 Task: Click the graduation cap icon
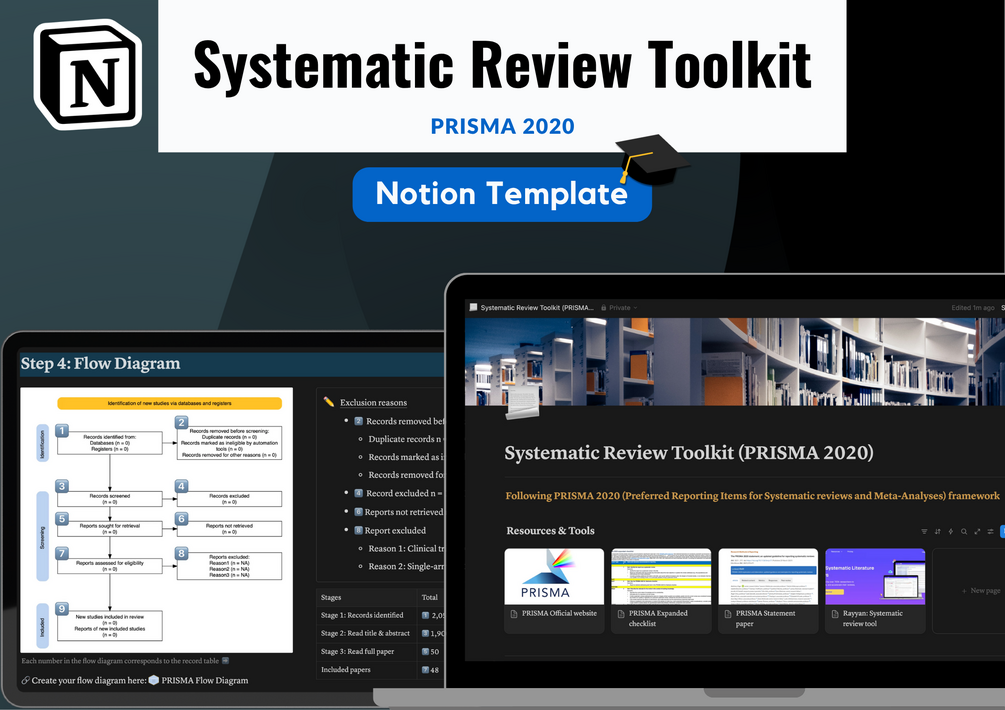point(651,158)
